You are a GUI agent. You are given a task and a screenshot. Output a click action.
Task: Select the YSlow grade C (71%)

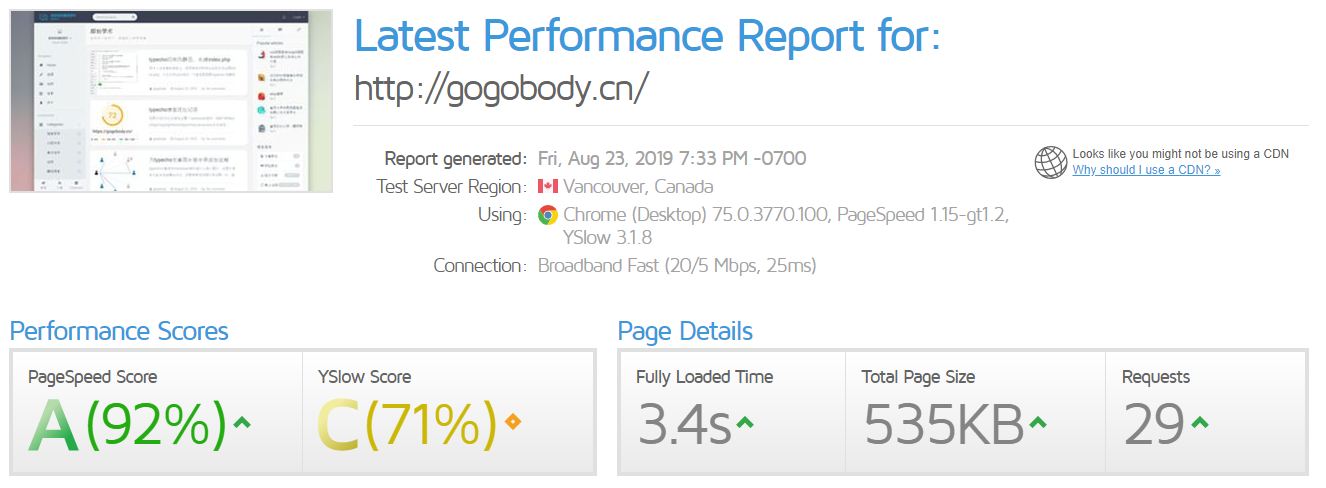pyautogui.click(x=406, y=424)
